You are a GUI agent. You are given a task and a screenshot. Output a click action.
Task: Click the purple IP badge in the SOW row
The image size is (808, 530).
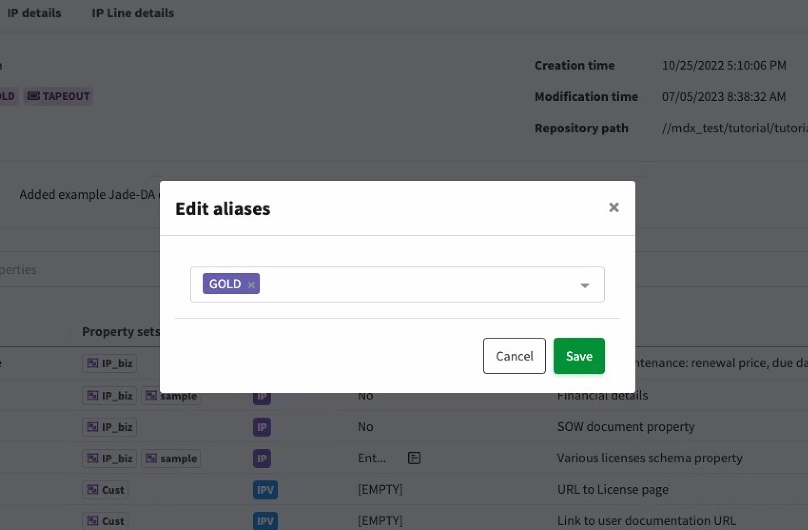[x=262, y=427]
